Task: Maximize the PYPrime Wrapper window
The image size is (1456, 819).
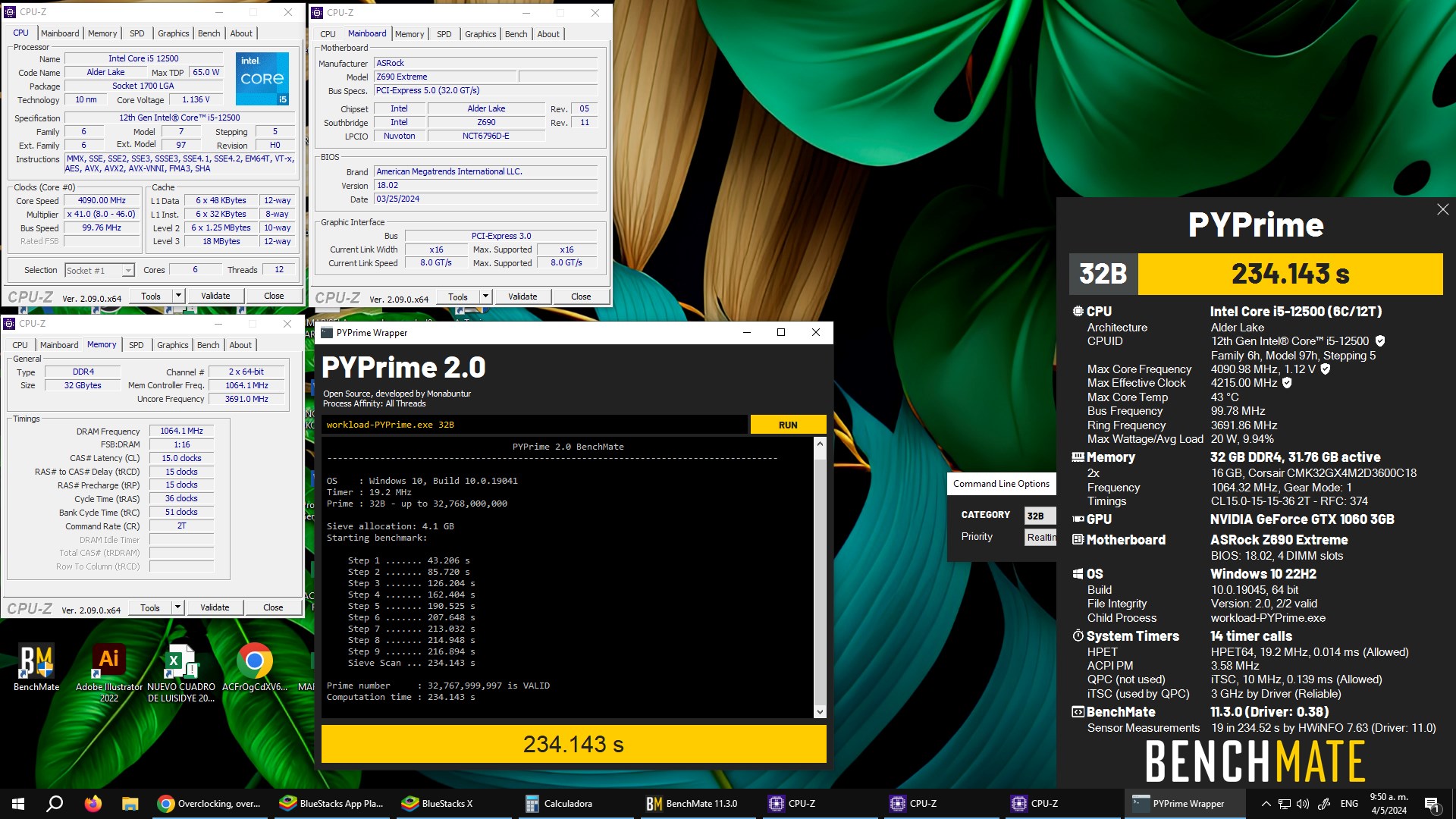Action: (x=781, y=332)
